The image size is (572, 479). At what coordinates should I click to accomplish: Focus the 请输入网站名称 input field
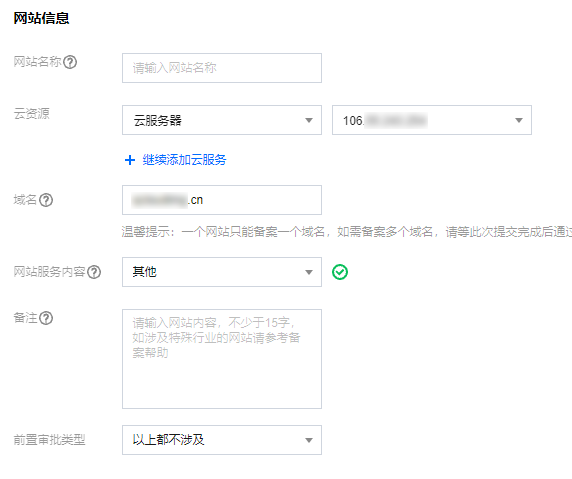(x=222, y=68)
